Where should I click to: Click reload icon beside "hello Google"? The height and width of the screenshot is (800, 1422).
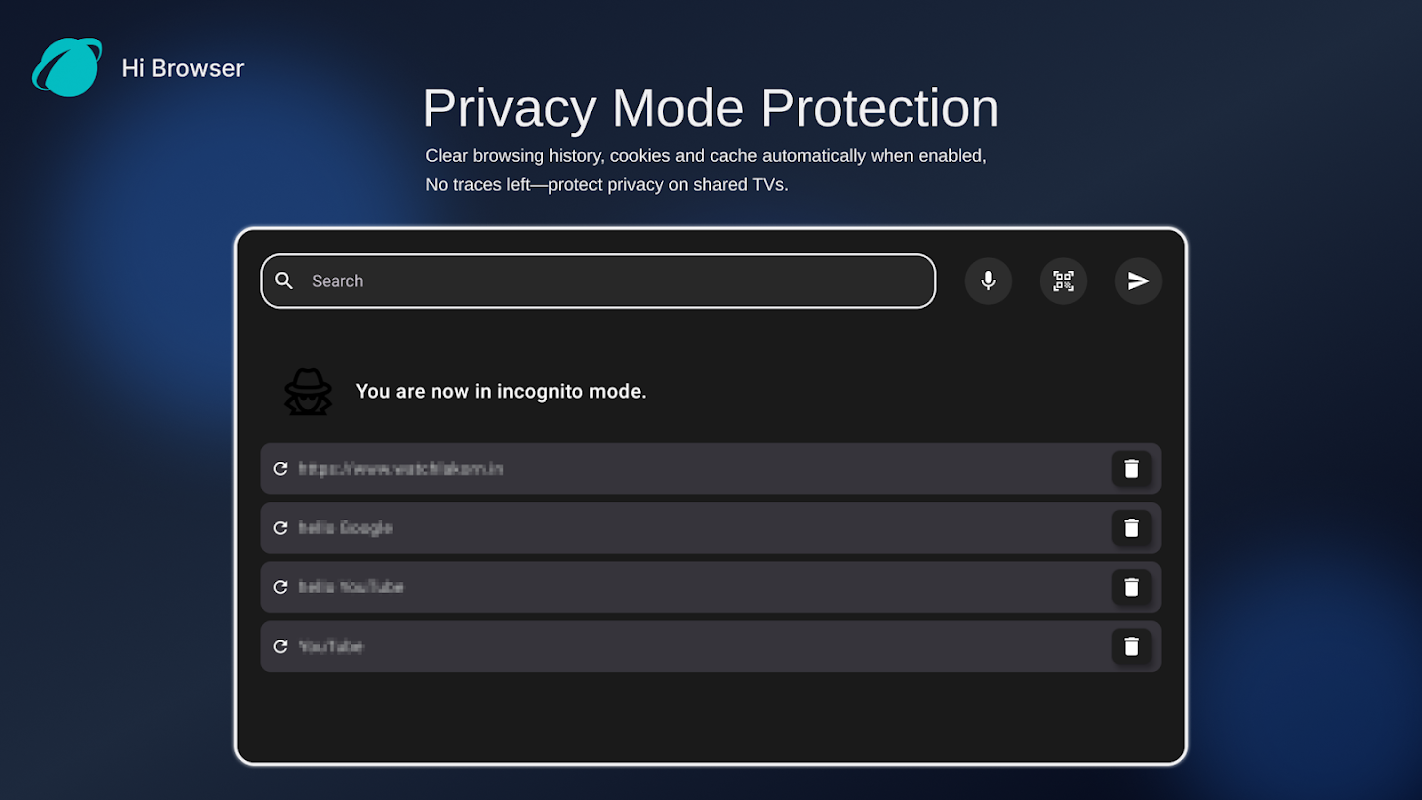pyautogui.click(x=281, y=528)
